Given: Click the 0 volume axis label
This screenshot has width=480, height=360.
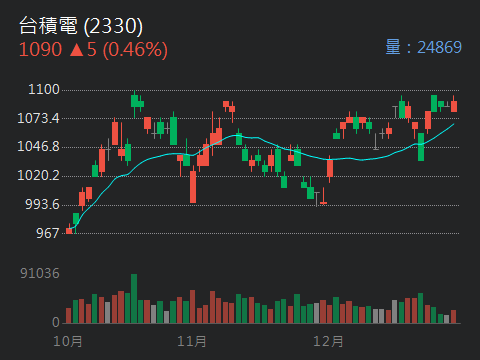Looking at the screenshot, I should (x=56, y=322).
